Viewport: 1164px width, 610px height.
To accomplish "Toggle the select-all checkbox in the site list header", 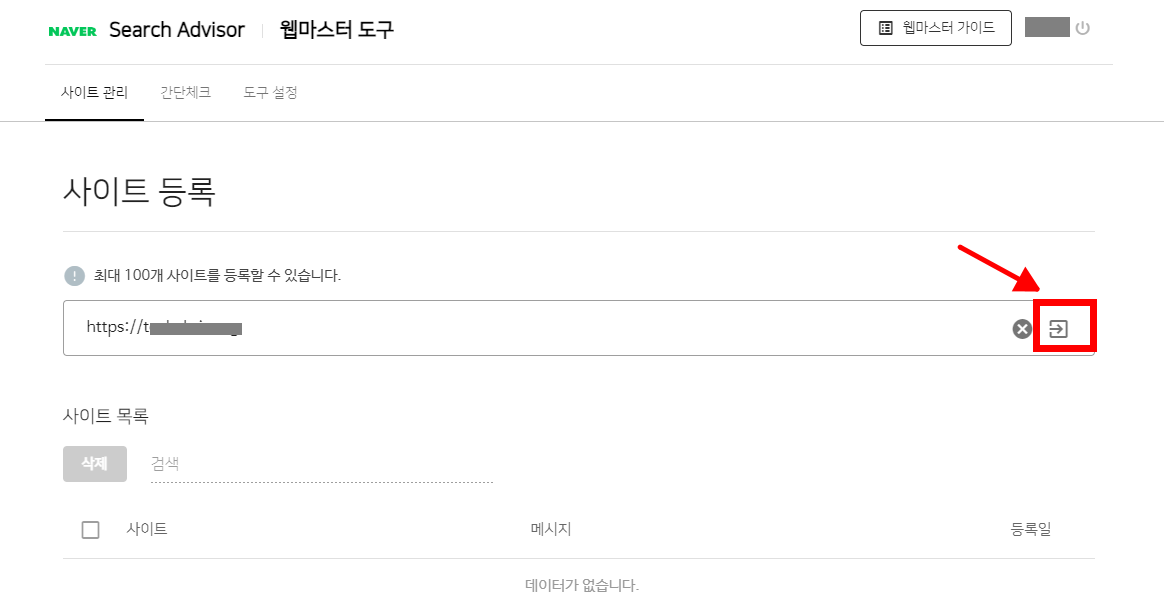I will [x=90, y=530].
